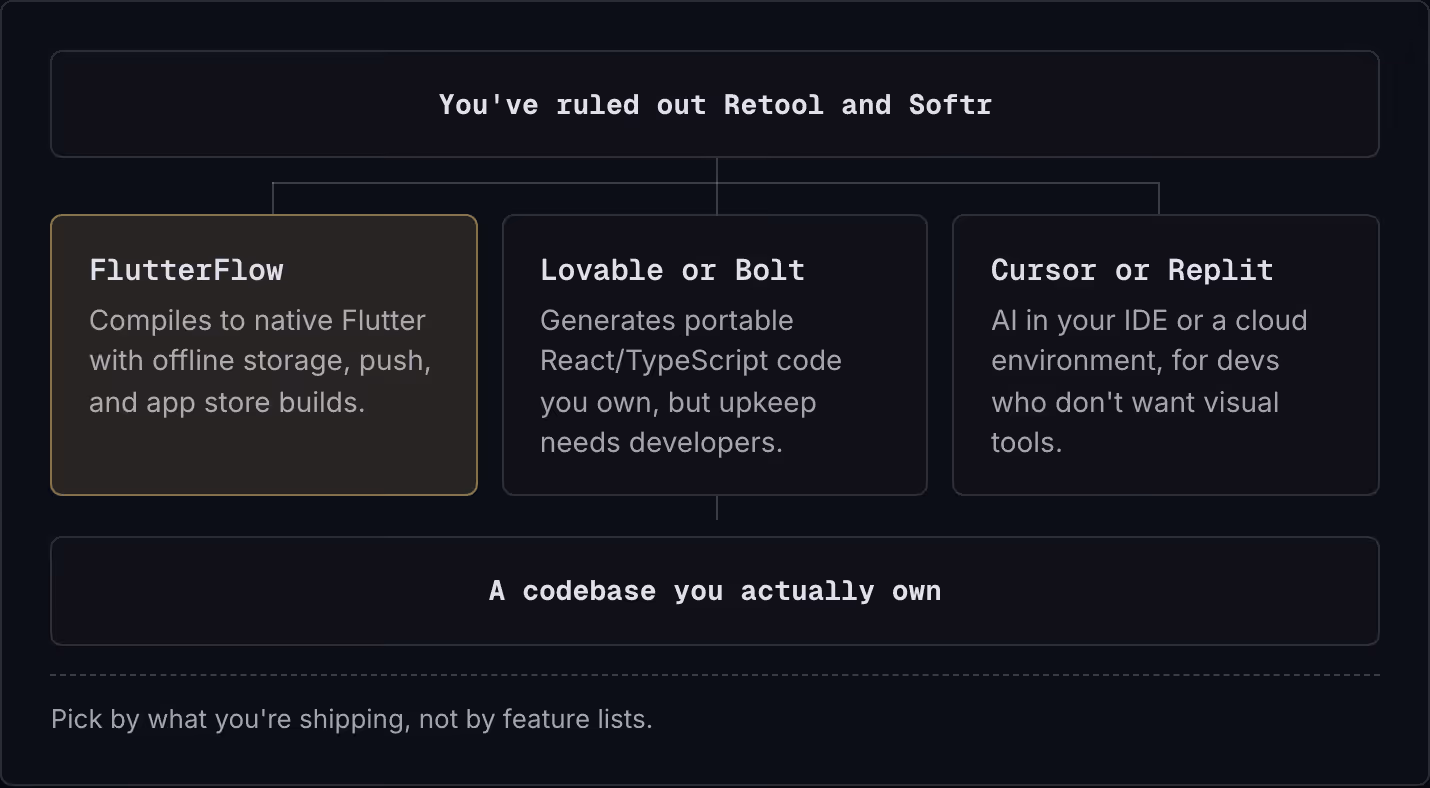Screen dimensions: 1430x788
Task: Select the highlighted FlutterFlow card
Action: pyautogui.click(x=264, y=355)
